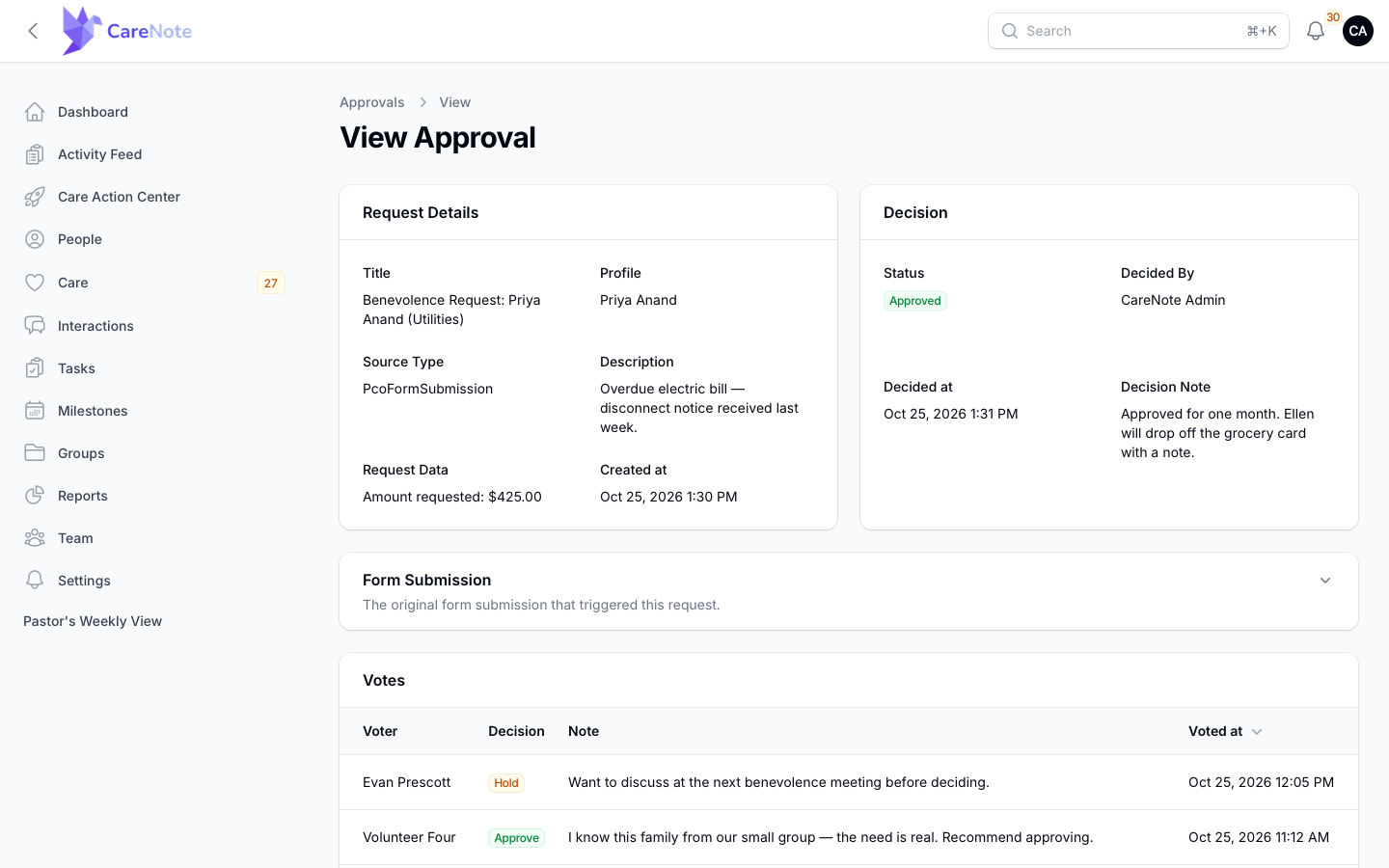This screenshot has width=1389, height=868.
Task: Click the search magnifier icon
Action: point(1010,31)
